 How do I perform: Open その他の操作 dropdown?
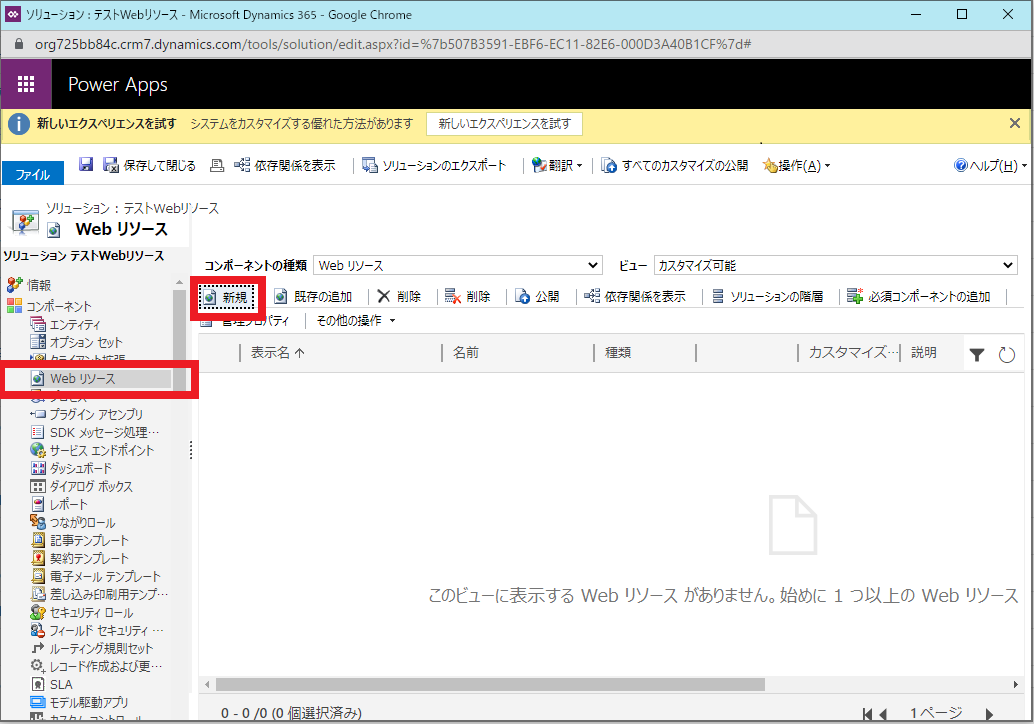coord(355,320)
